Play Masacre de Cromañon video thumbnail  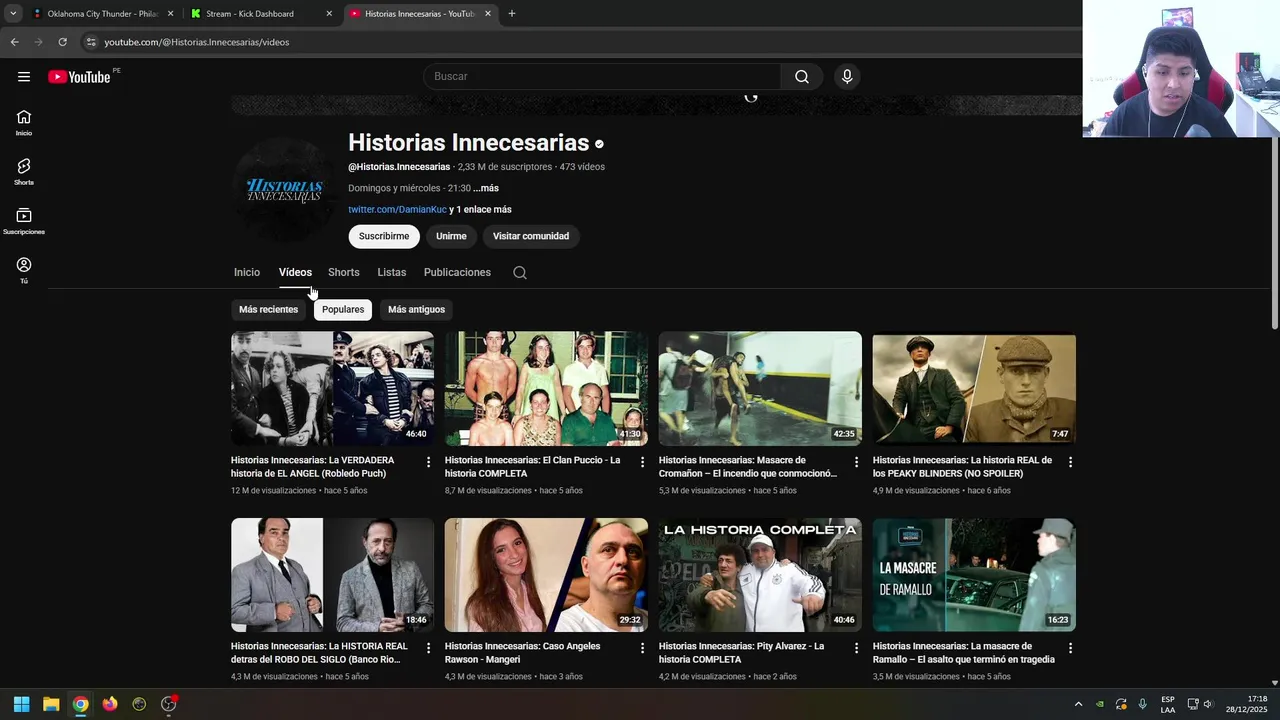pos(760,388)
